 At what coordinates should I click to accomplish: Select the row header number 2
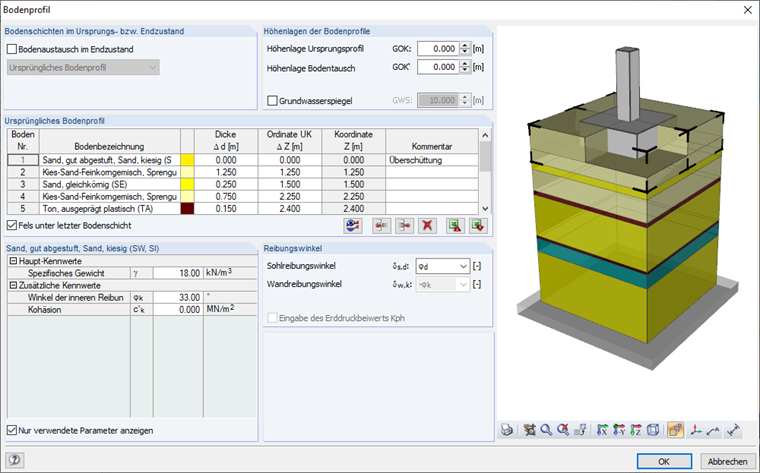23,172
